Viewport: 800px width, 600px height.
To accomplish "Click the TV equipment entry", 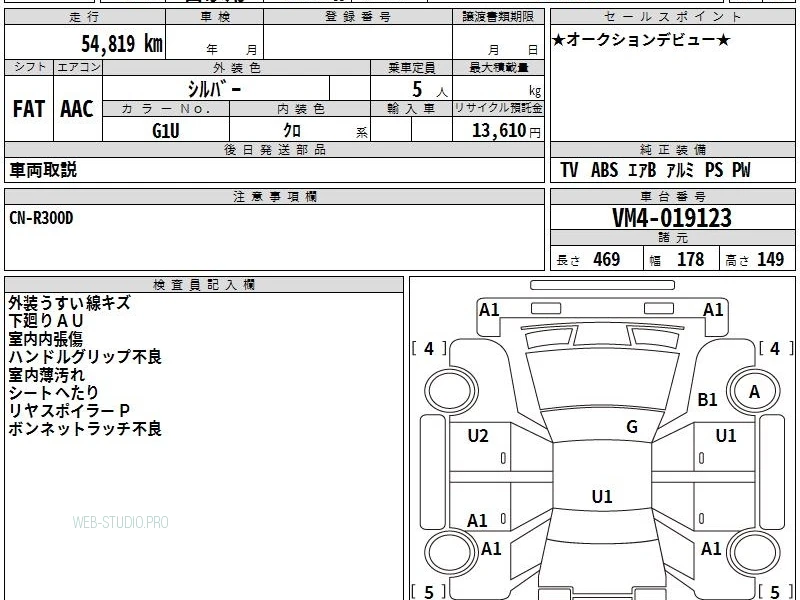I will (x=569, y=170).
